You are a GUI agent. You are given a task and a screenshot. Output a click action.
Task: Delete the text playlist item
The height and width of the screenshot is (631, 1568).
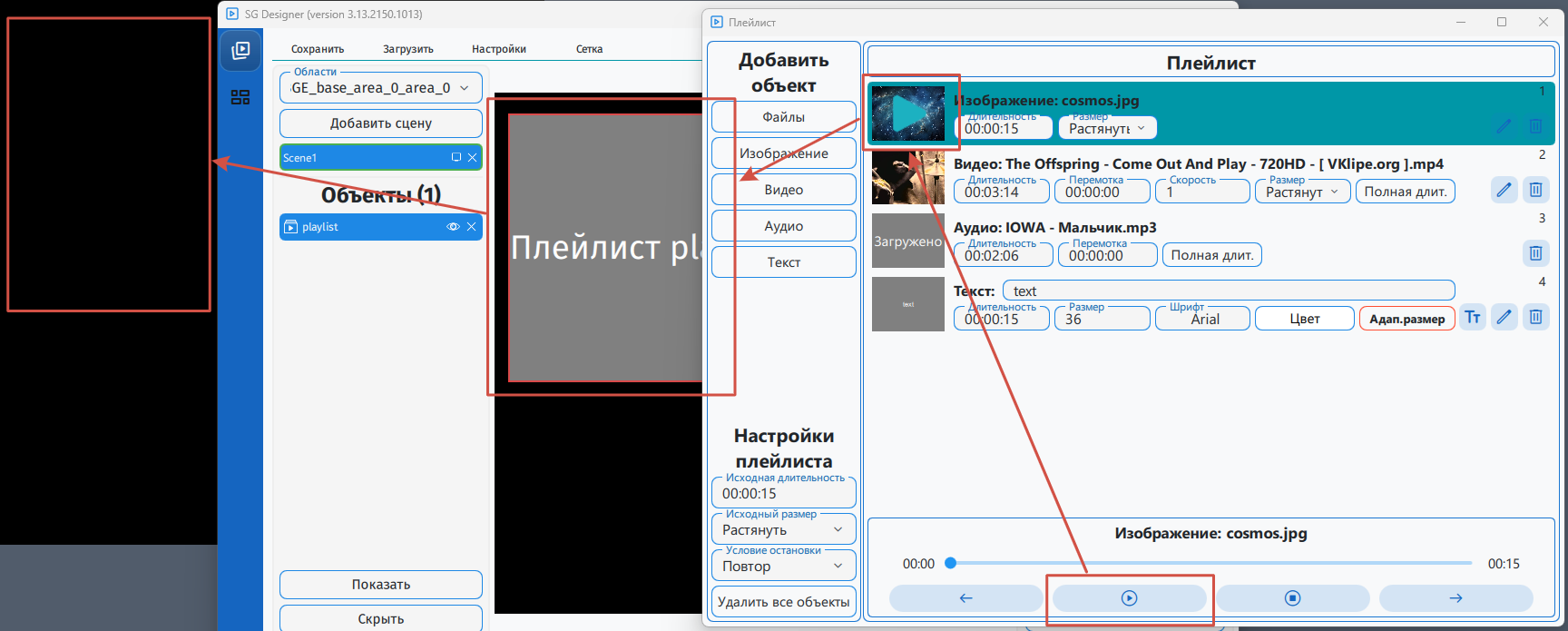point(1535,317)
